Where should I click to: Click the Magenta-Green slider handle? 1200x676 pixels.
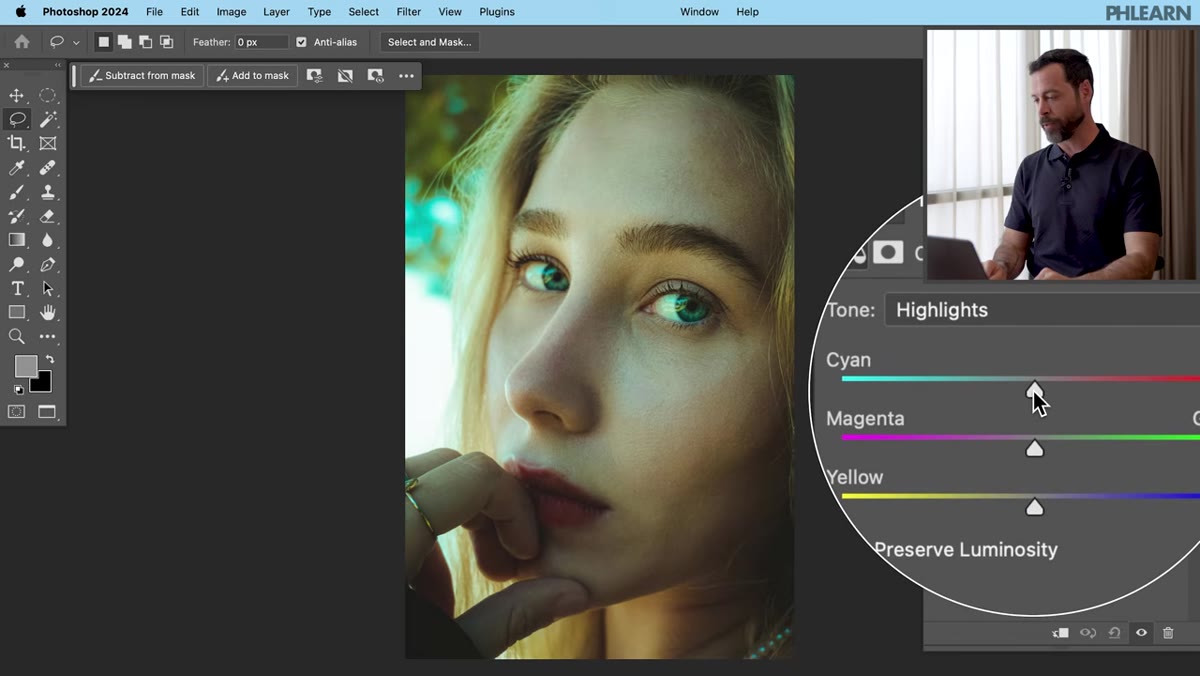(x=1035, y=448)
